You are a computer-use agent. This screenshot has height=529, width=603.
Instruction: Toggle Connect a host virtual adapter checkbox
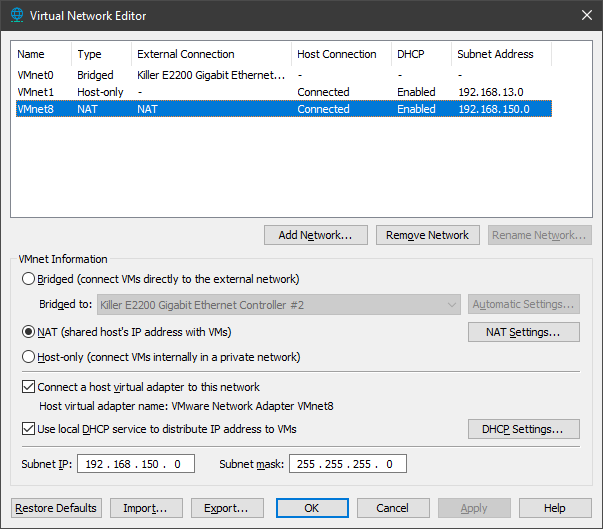tap(28, 387)
